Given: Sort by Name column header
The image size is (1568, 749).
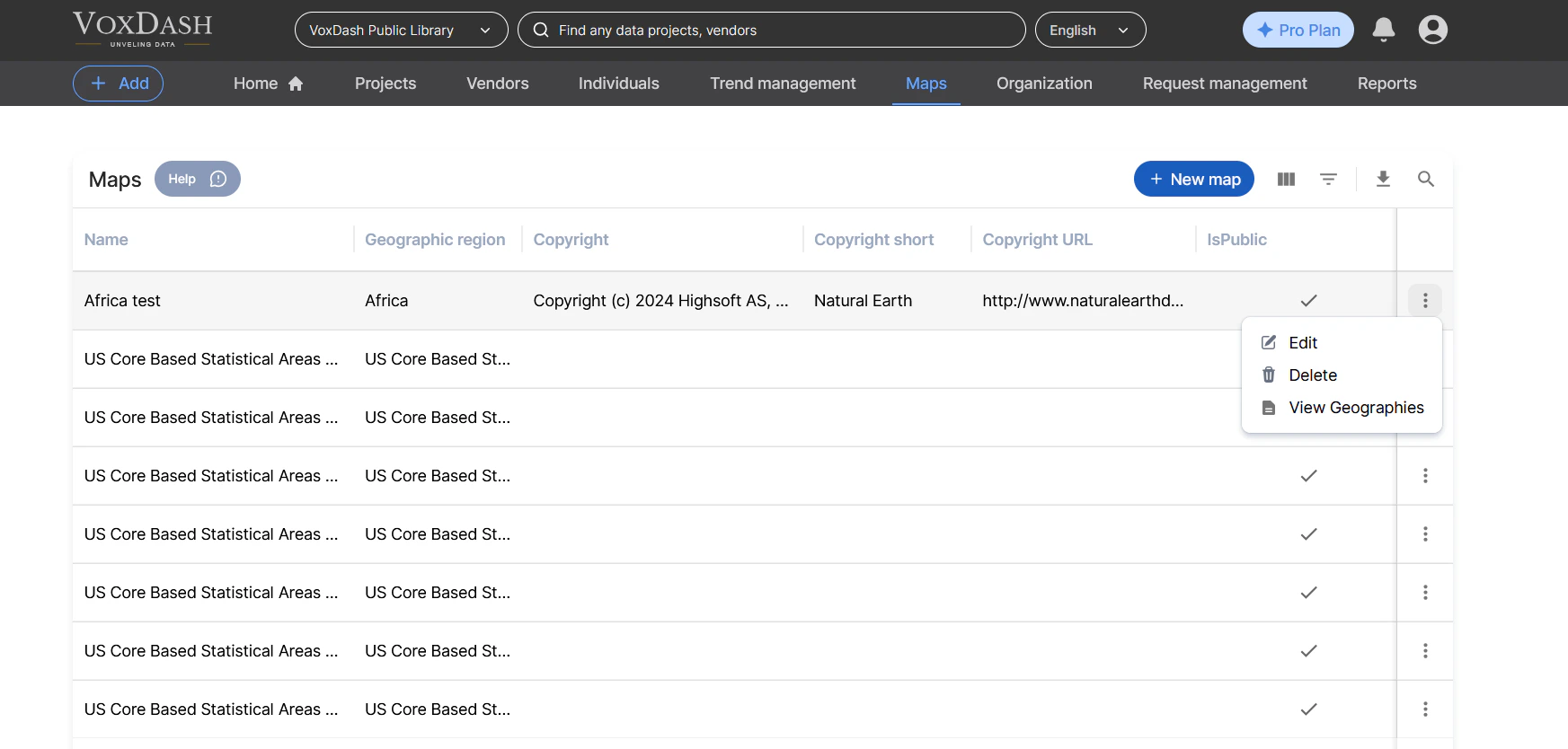Looking at the screenshot, I should [106, 240].
